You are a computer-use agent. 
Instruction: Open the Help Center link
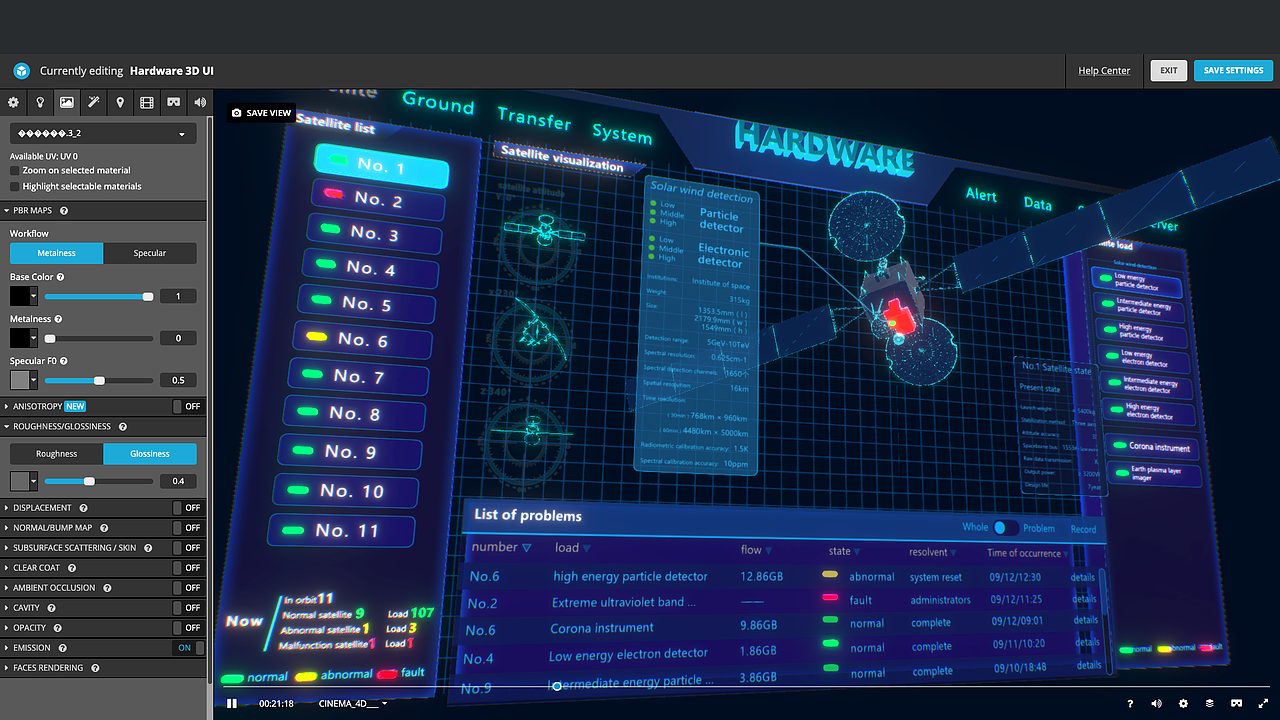[x=1104, y=71]
